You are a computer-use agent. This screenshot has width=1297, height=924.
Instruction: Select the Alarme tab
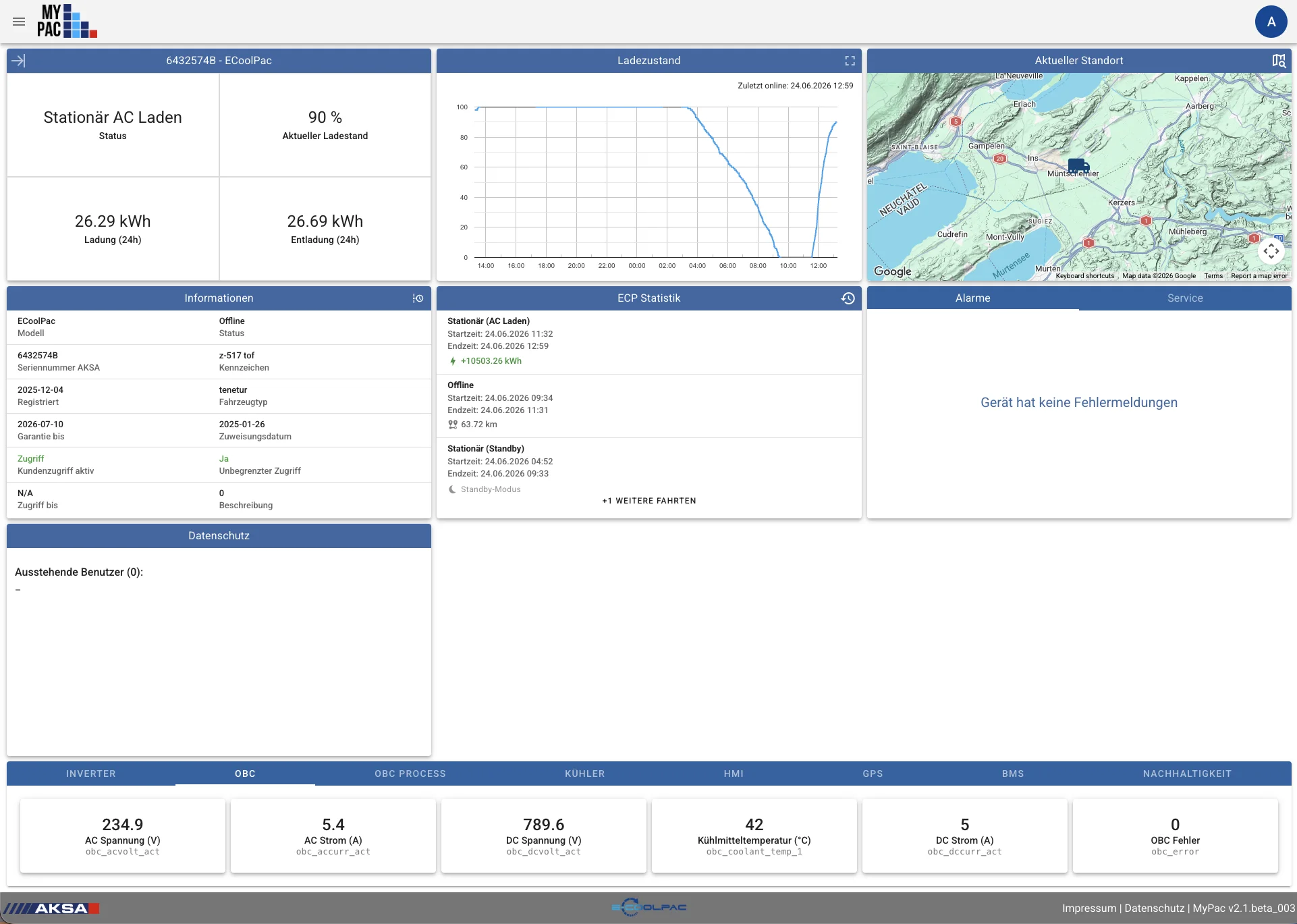[x=972, y=298]
